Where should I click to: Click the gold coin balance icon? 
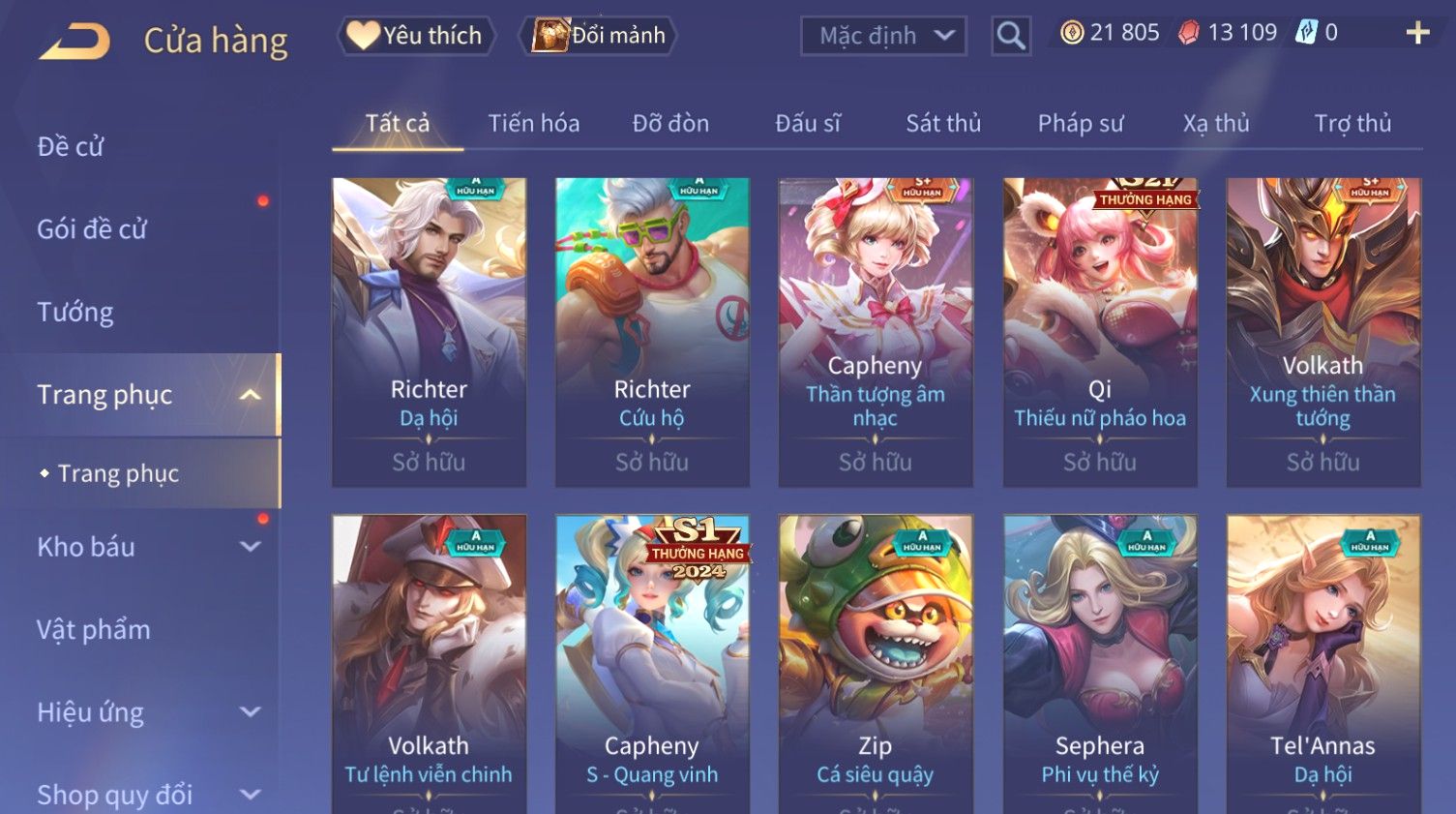[x=1072, y=33]
